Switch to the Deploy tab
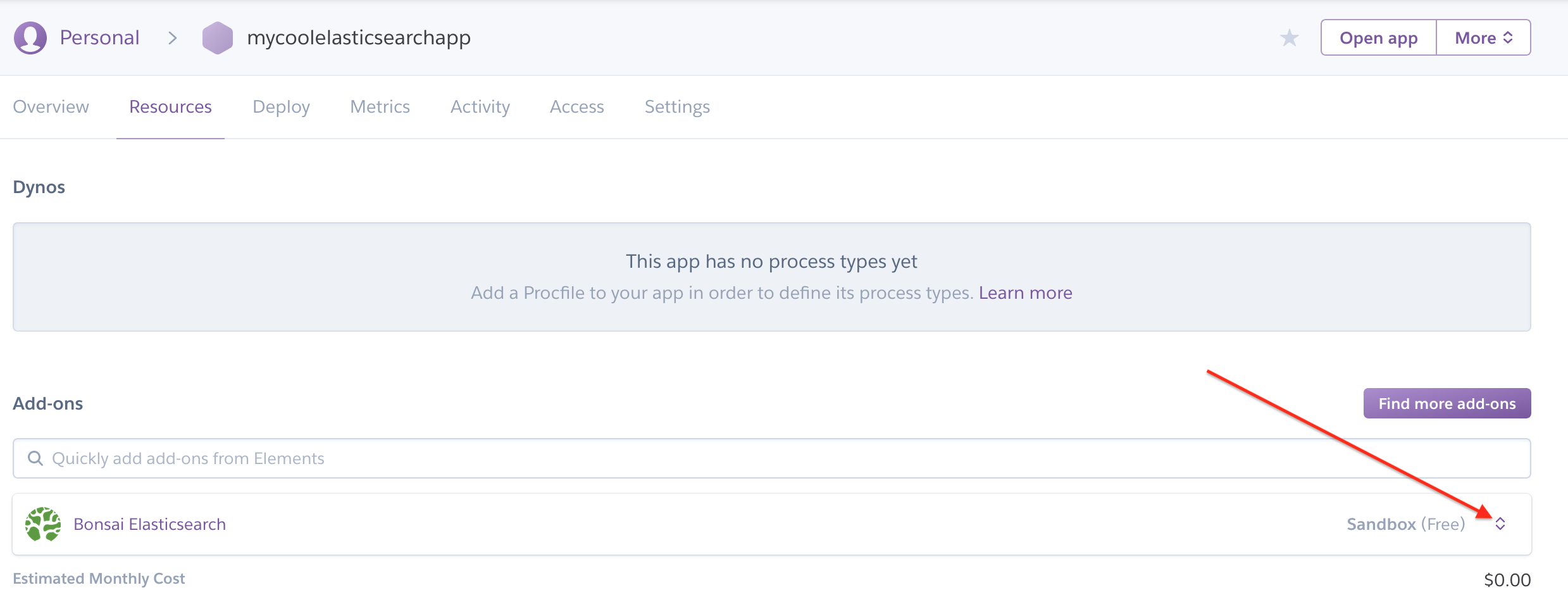This screenshot has width=1568, height=609. pyautogui.click(x=280, y=106)
